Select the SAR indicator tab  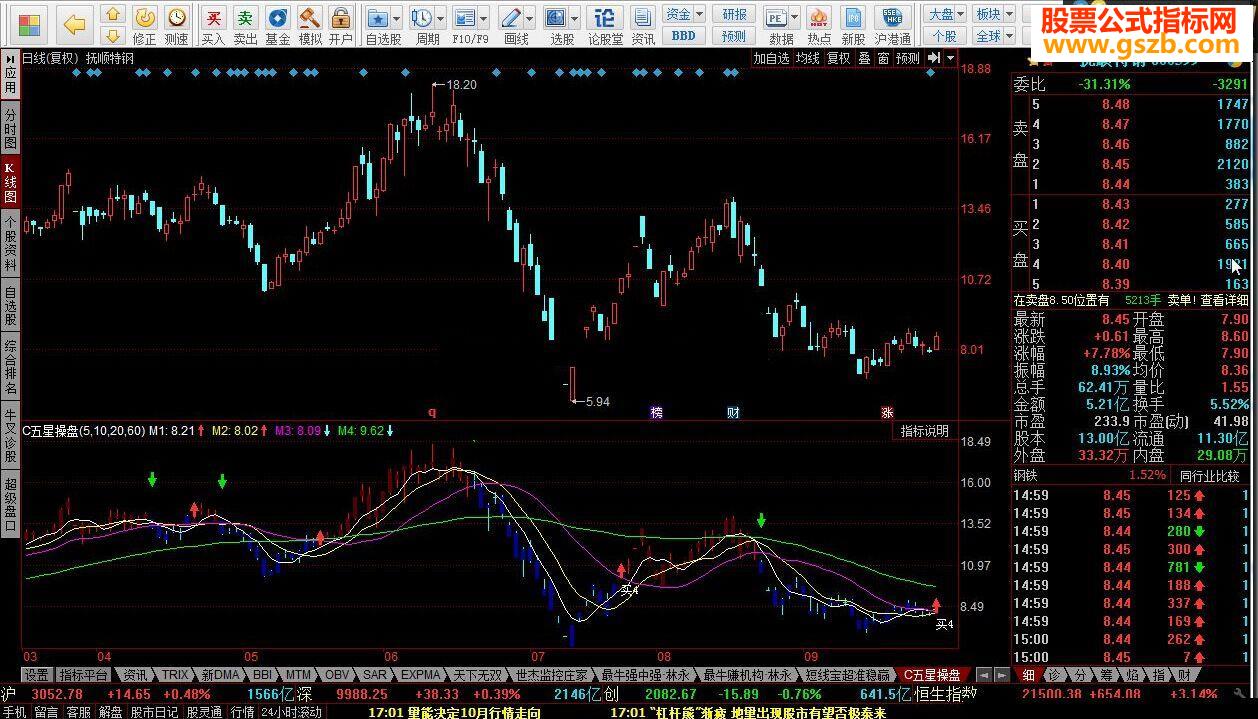[x=375, y=675]
